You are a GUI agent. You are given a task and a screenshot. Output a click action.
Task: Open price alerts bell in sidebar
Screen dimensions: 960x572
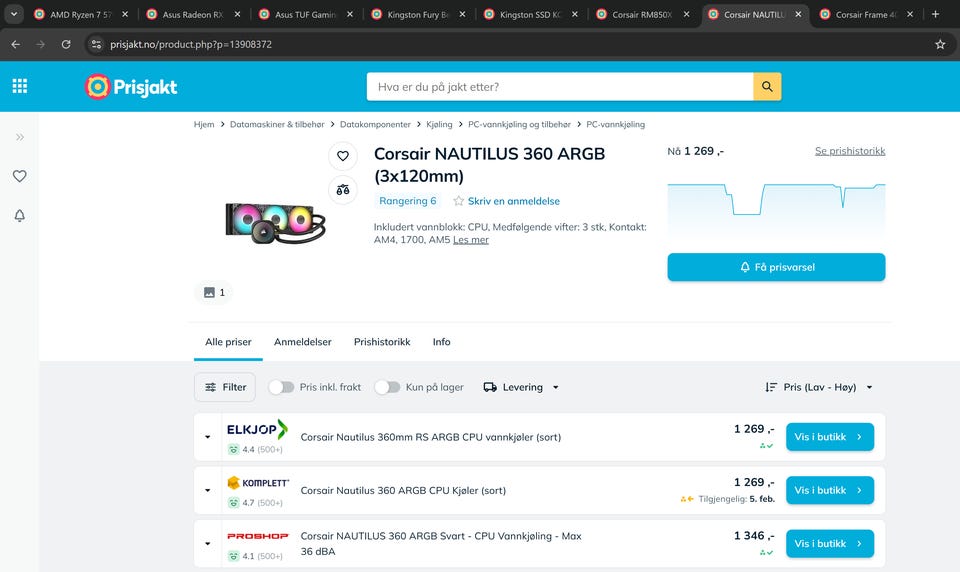tap(20, 216)
